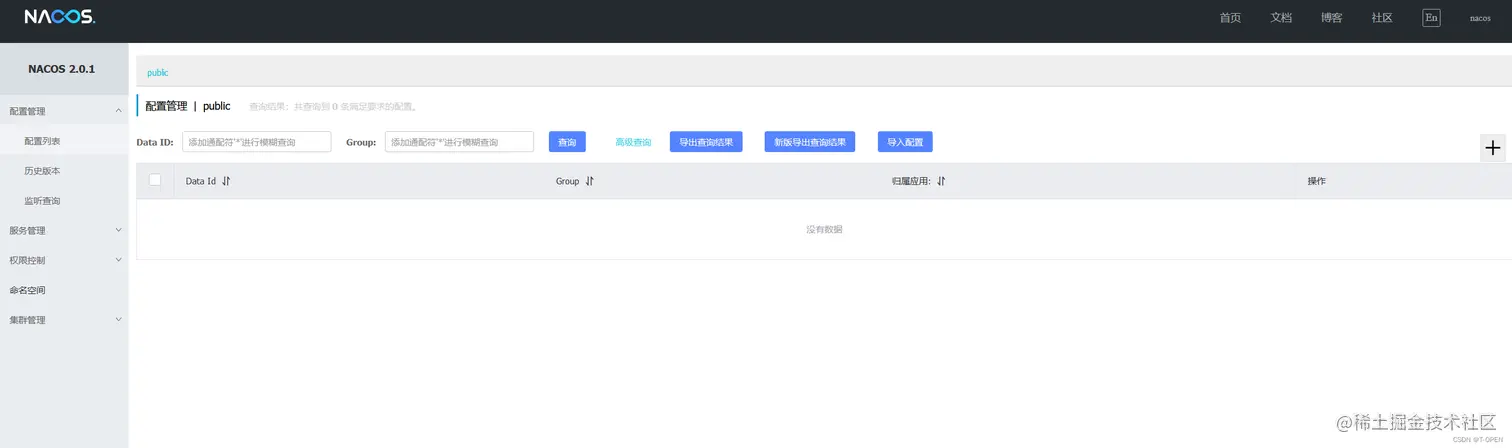The image size is (1512, 448).
Task: Open the nacos user menu
Action: [x=1480, y=18]
